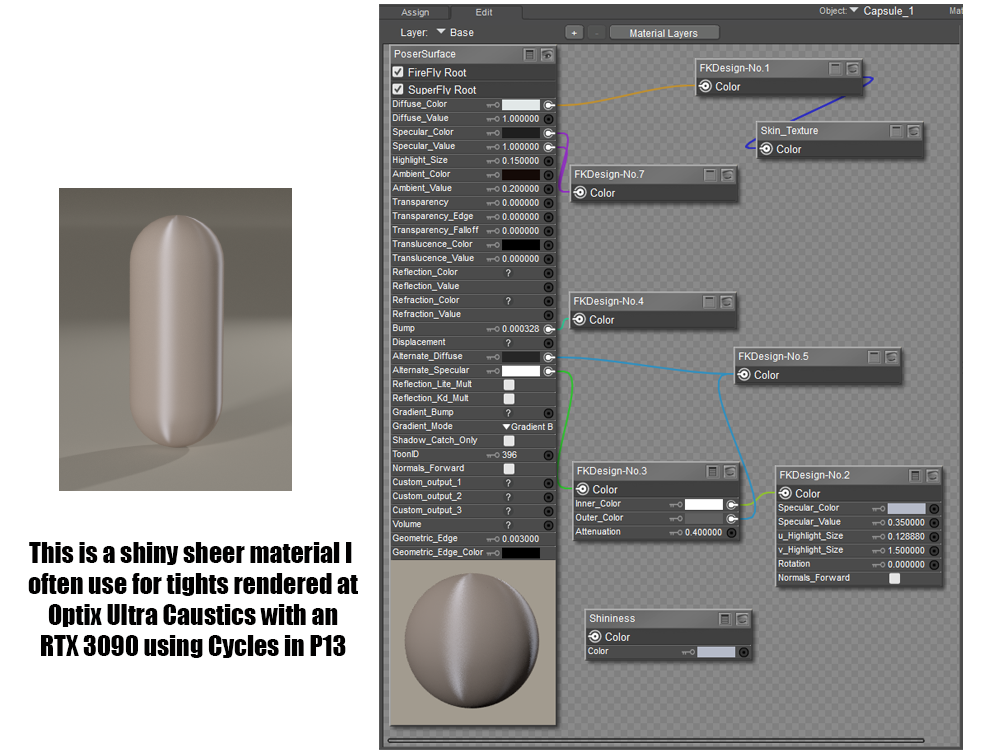Image resolution: width=1000 pixels, height=750 pixels.
Task: Click v_Highlight_Size value 1.500000
Action: [906, 550]
